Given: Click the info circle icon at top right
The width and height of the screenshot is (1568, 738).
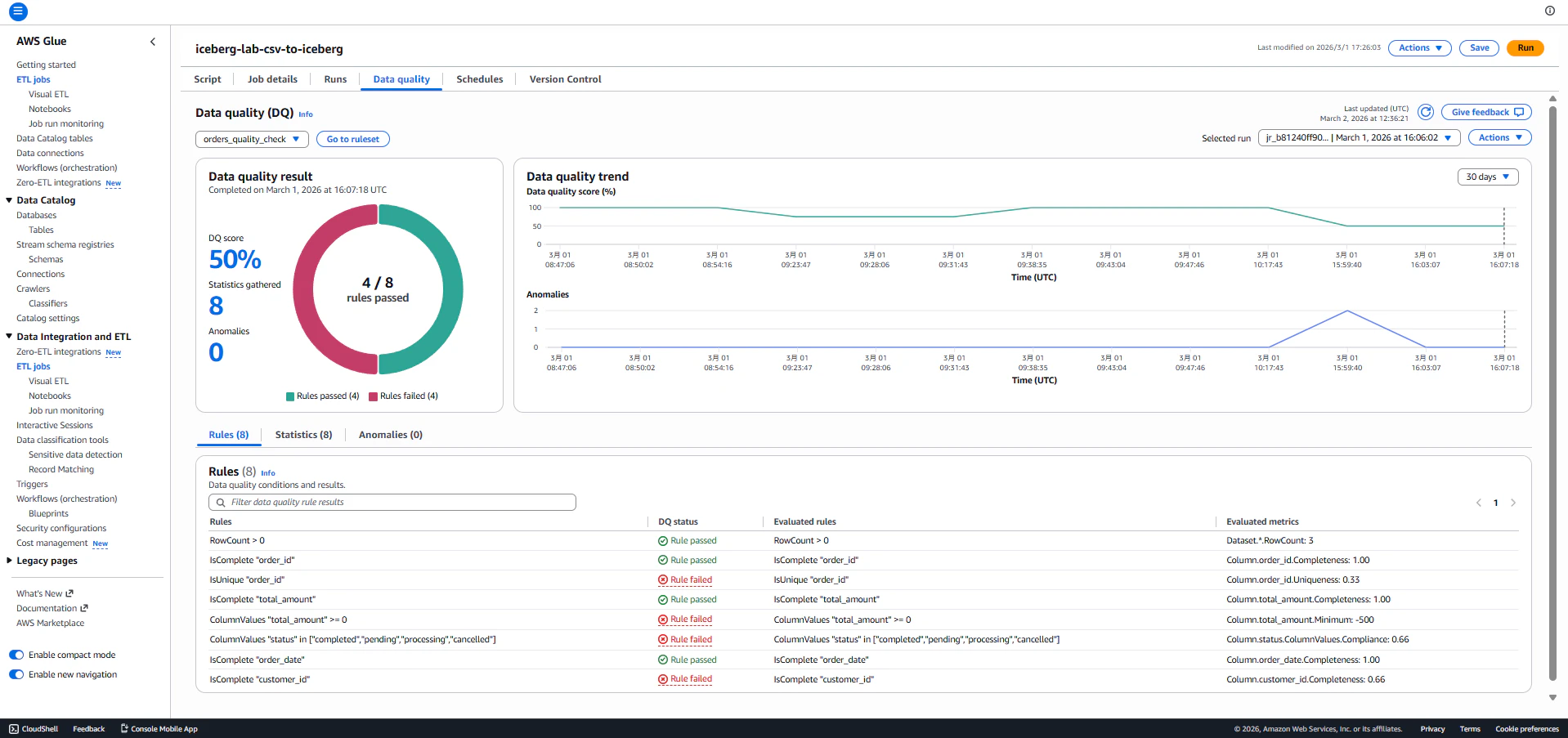Looking at the screenshot, I should click(x=1550, y=11).
